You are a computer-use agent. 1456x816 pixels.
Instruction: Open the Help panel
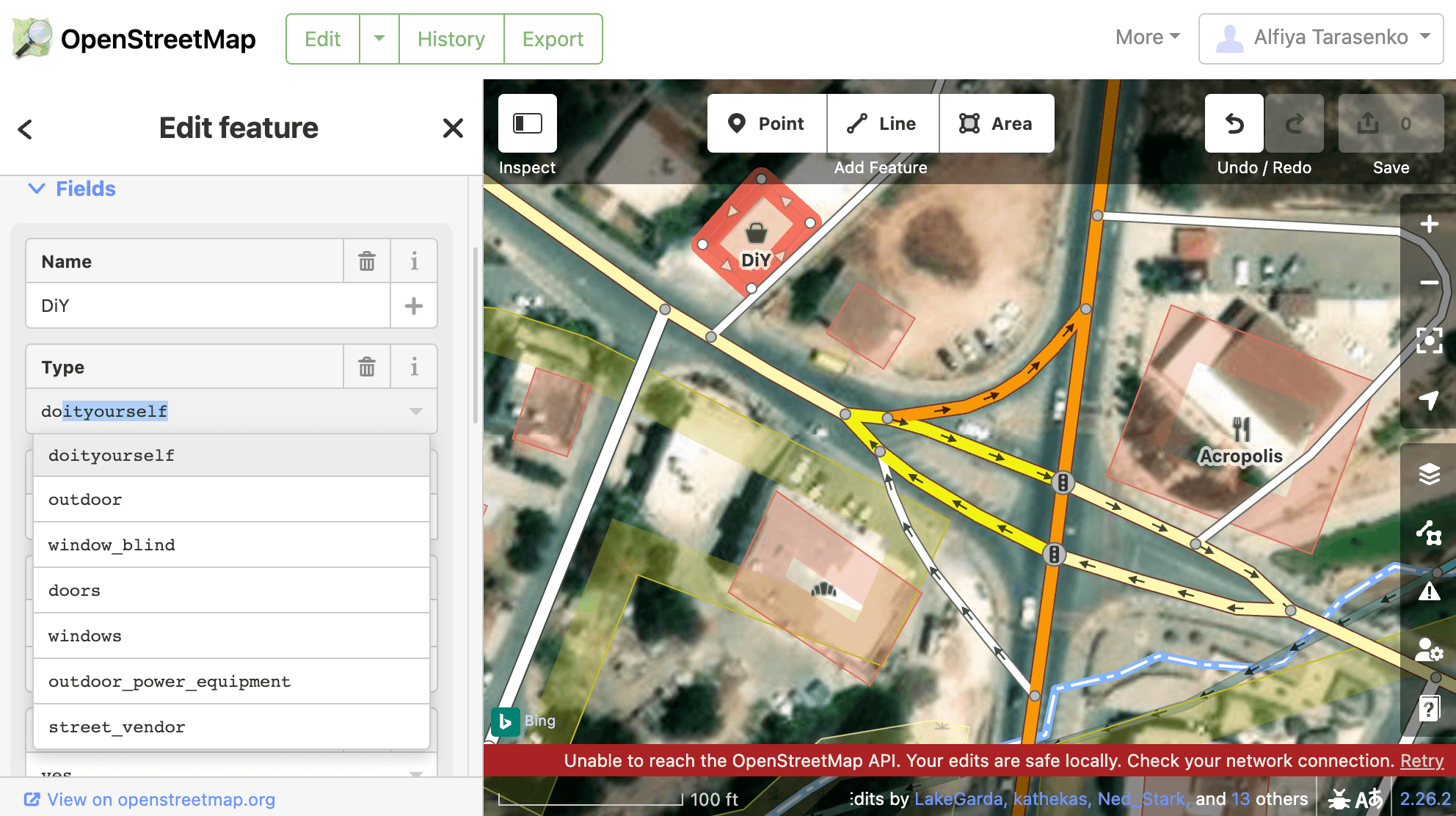coord(1429,709)
